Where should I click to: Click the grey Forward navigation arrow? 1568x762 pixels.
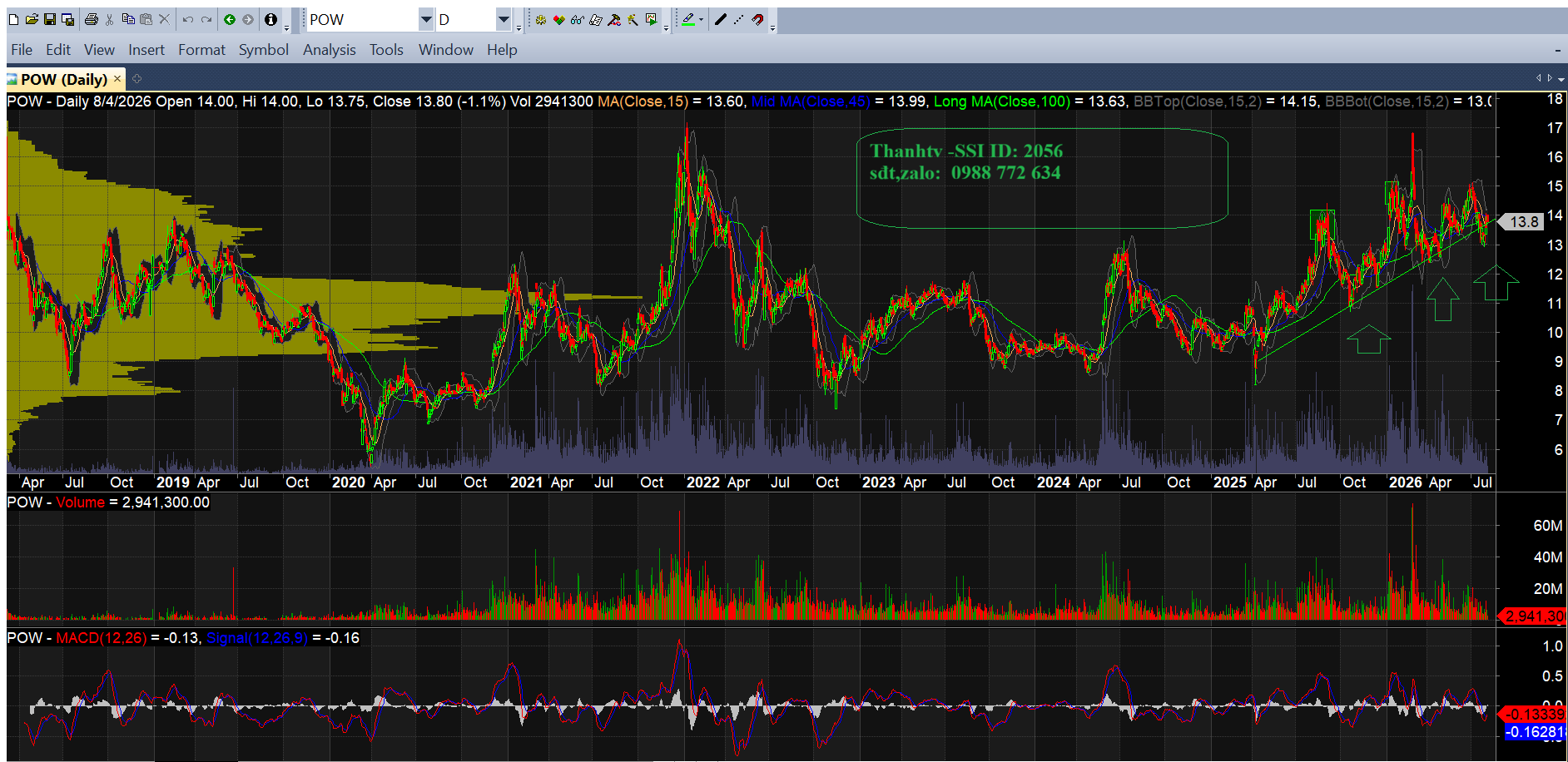[248, 19]
